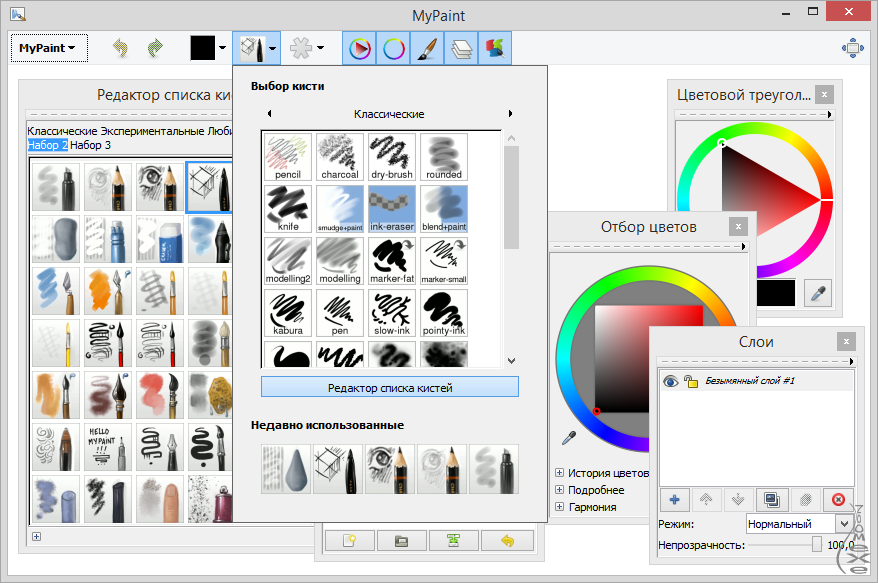Toggle the brush list editor button
This screenshot has height=583, width=878.
[427, 49]
